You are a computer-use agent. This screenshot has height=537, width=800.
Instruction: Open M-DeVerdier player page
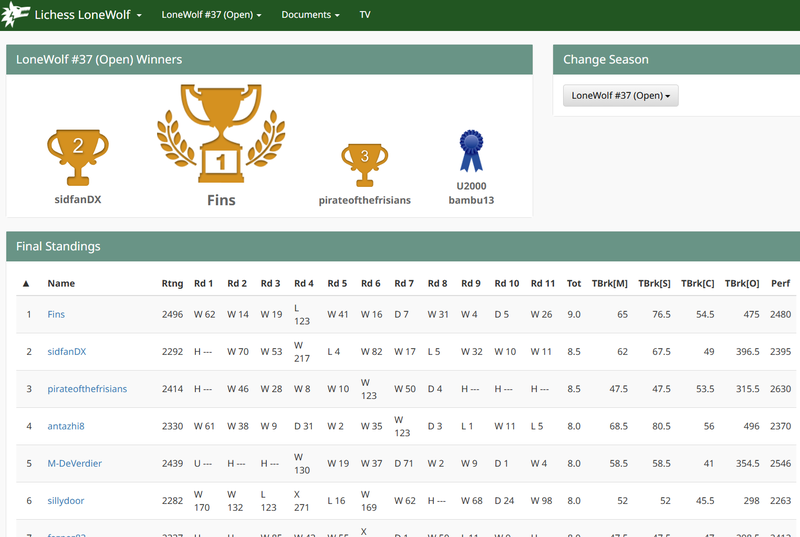(74, 463)
